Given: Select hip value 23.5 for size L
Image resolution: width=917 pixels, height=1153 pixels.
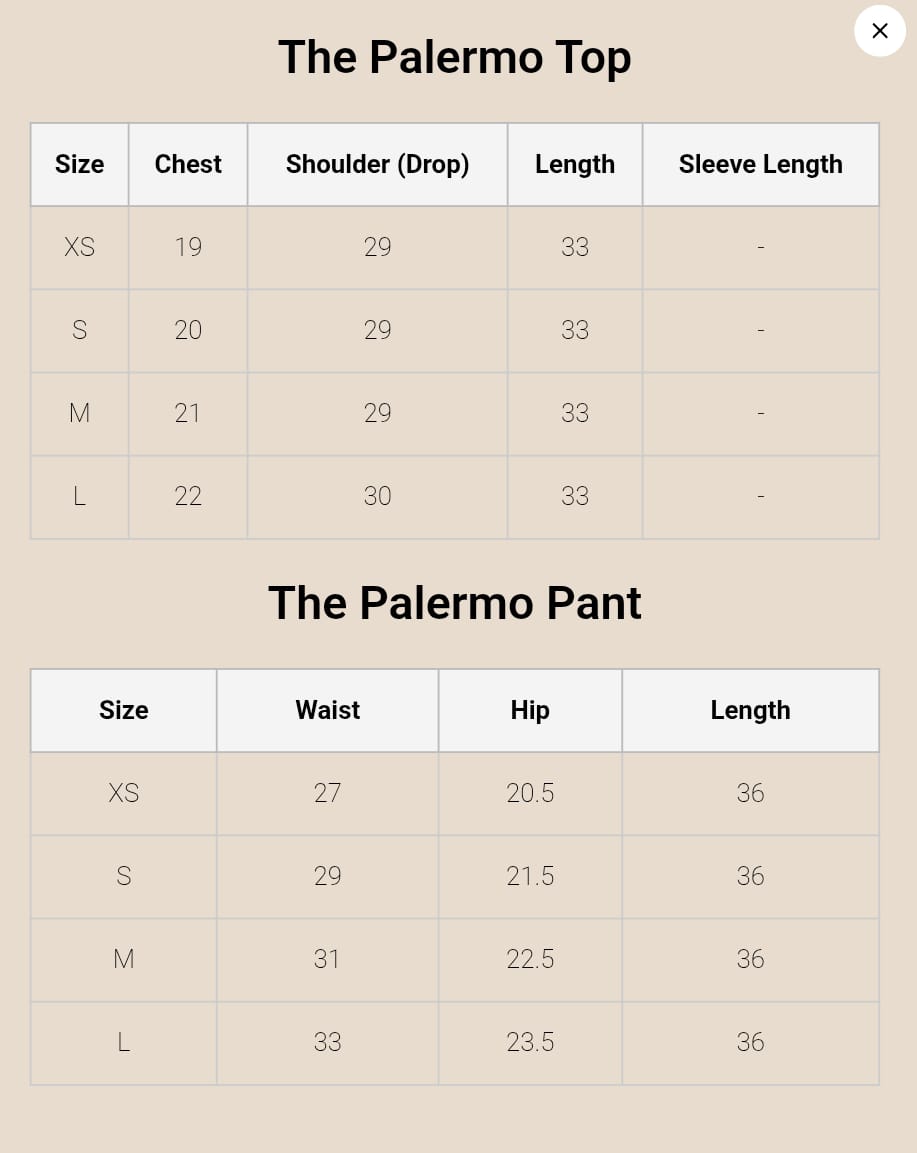Looking at the screenshot, I should (x=530, y=1043).
